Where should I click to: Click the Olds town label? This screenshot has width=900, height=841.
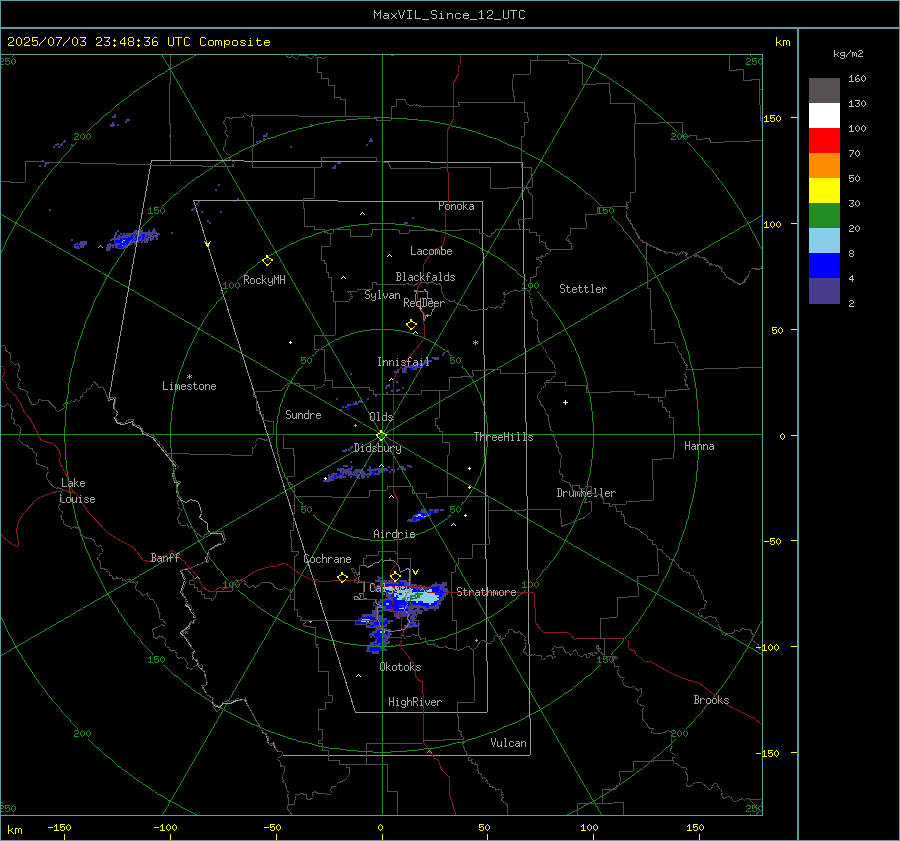(x=381, y=417)
